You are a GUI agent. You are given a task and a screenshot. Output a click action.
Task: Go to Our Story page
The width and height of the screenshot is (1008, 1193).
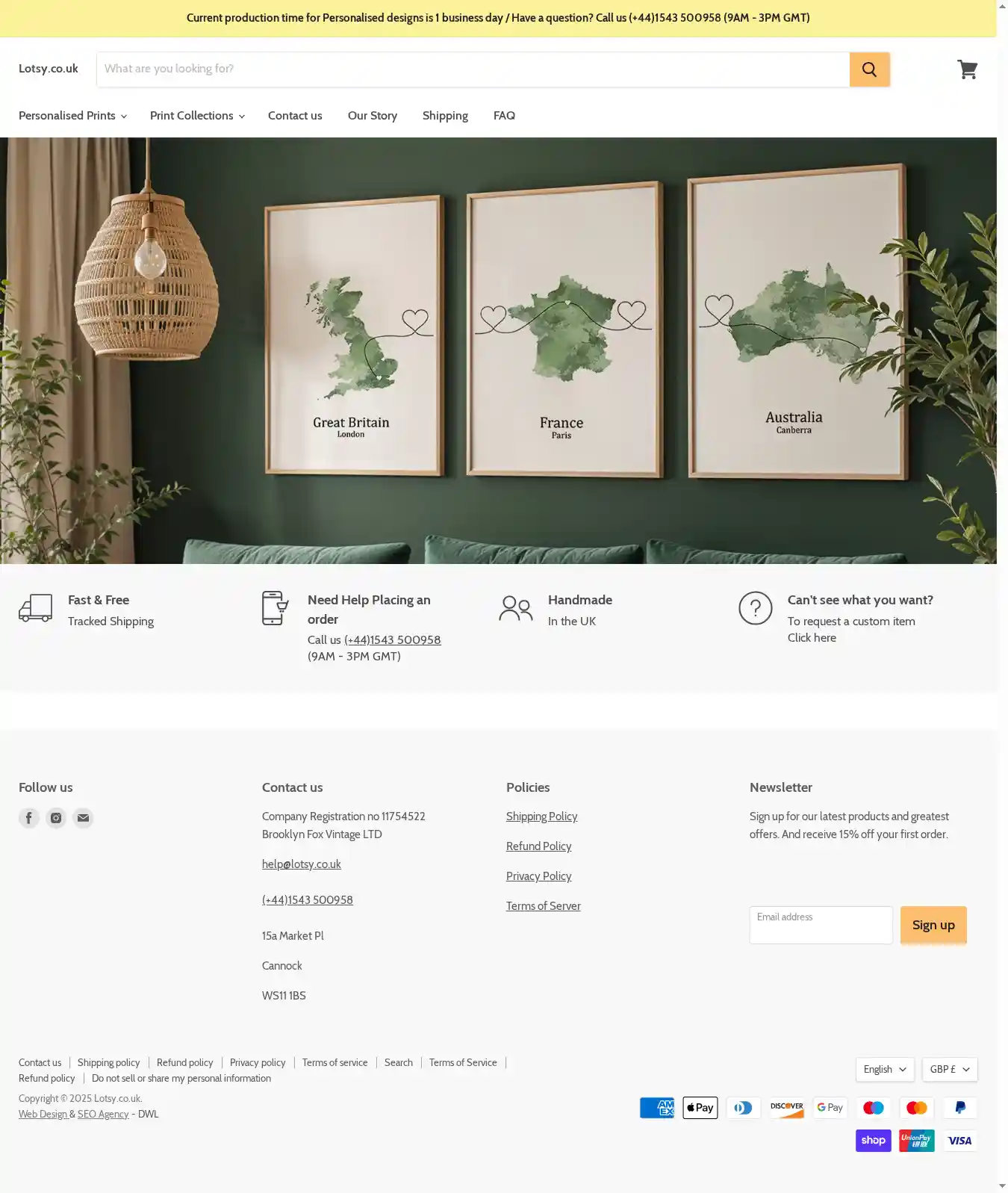[373, 116]
